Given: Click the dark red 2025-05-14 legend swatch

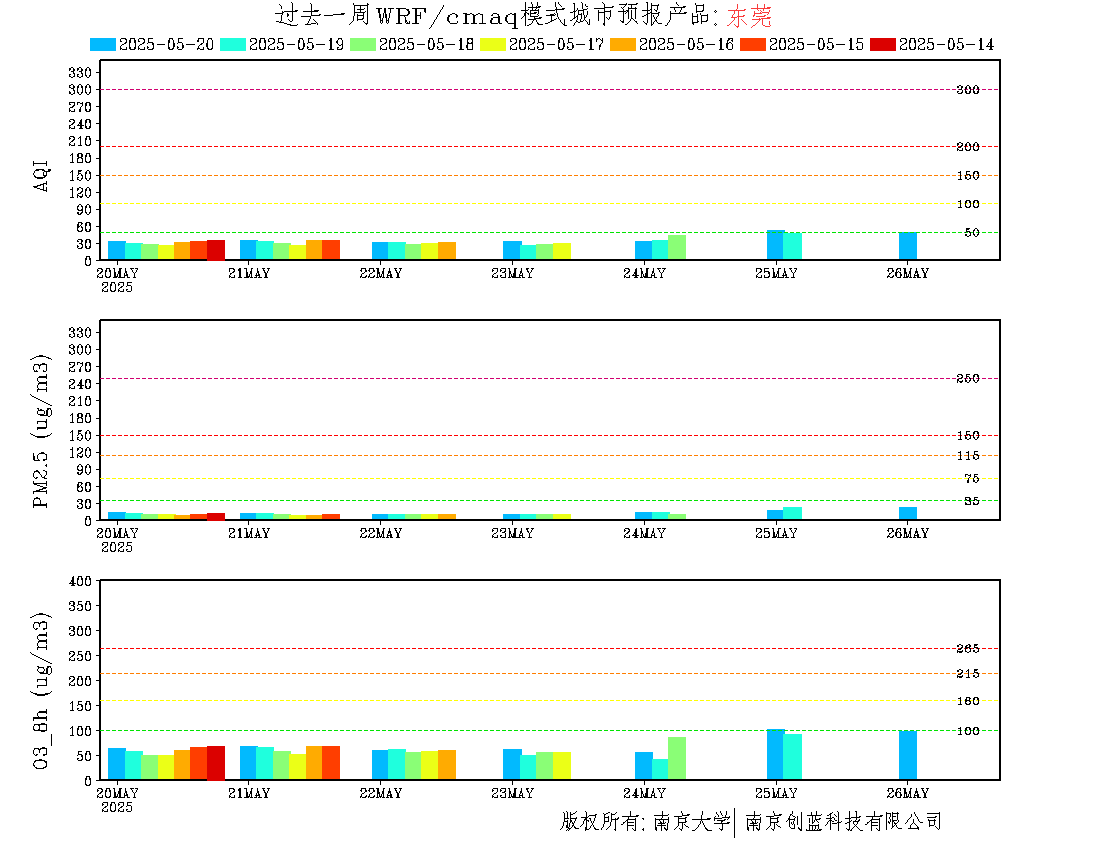Looking at the screenshot, I should point(883,44).
